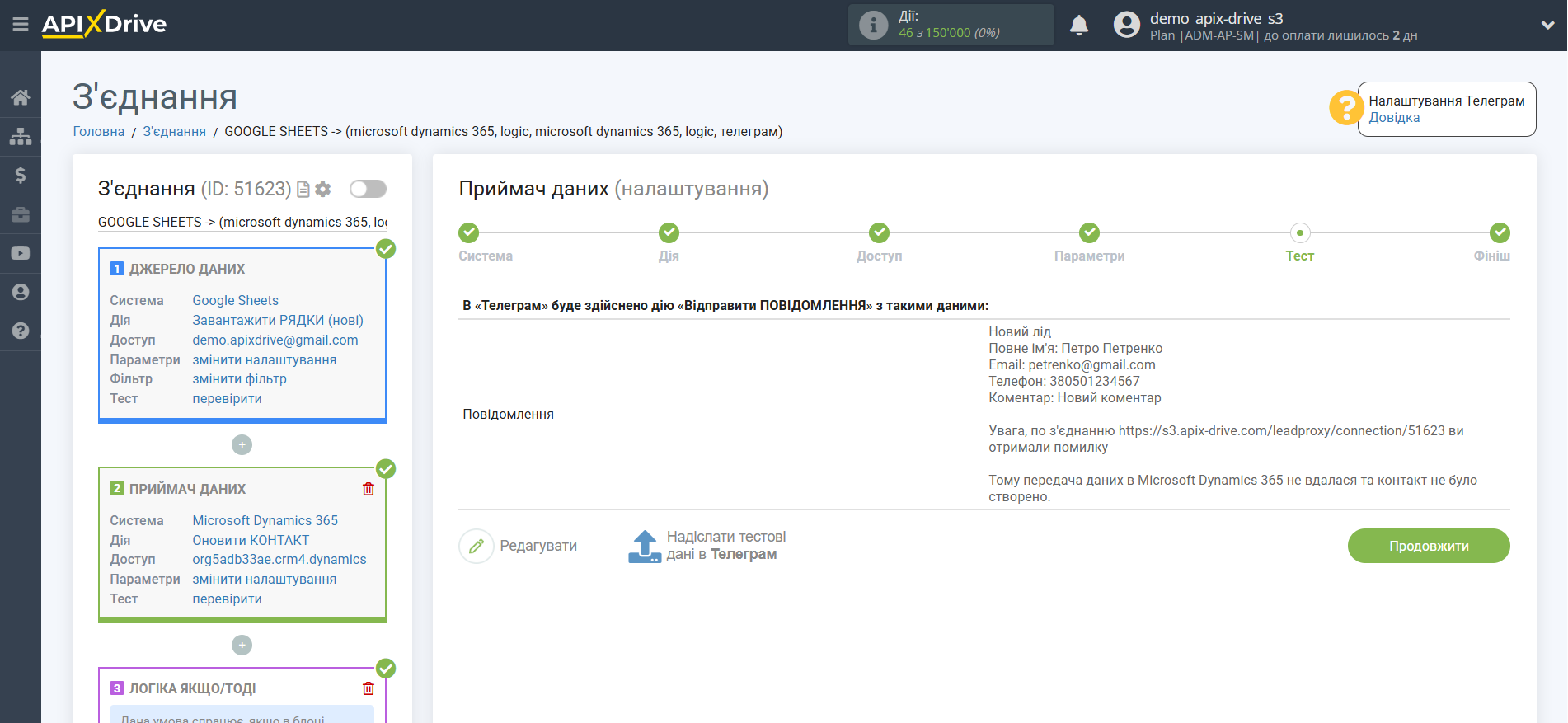This screenshot has width=1568, height=723.
Task: Click the yellow question mark help icon
Action: (1346, 108)
